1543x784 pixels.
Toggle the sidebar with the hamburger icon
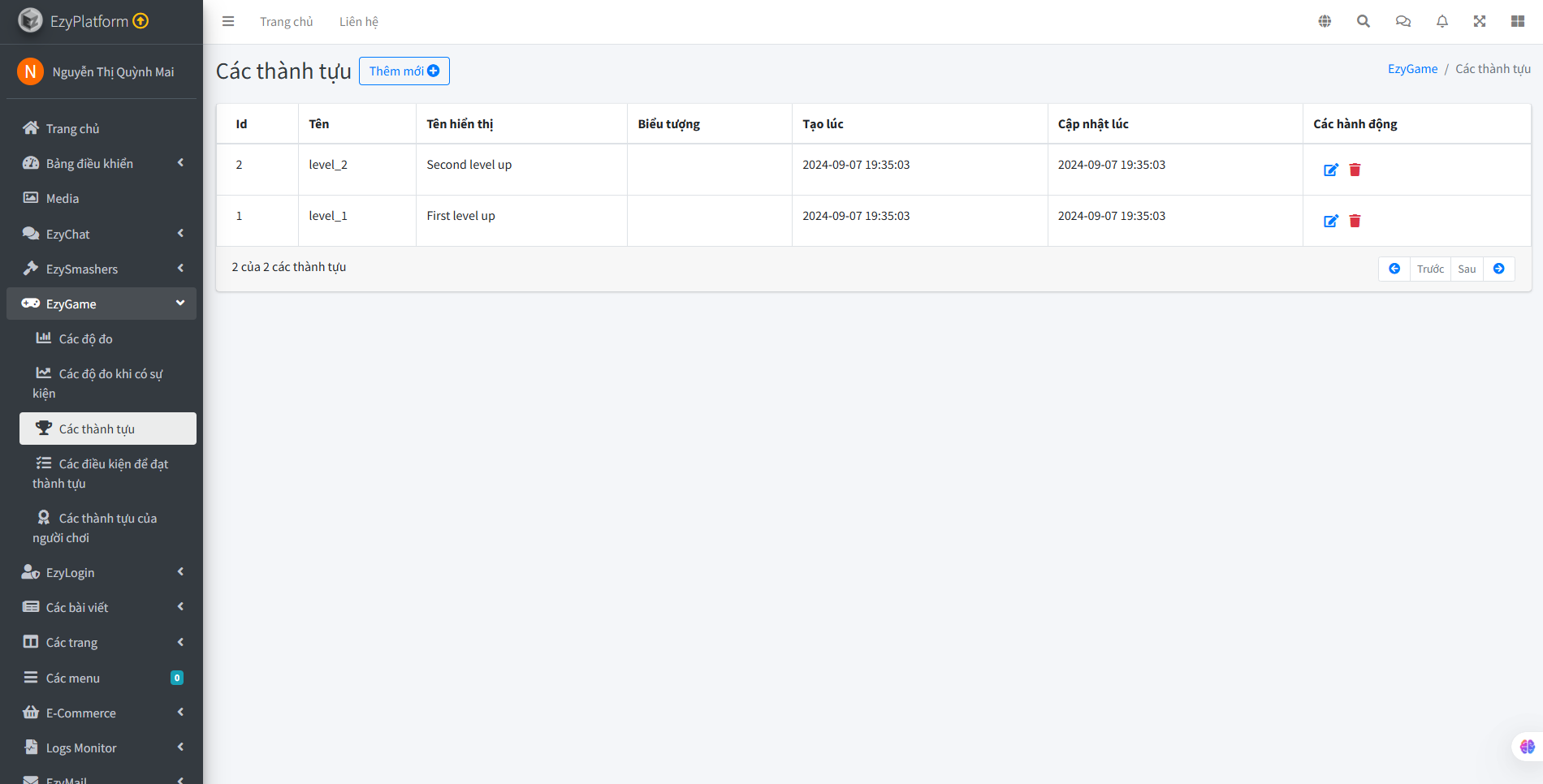228,21
